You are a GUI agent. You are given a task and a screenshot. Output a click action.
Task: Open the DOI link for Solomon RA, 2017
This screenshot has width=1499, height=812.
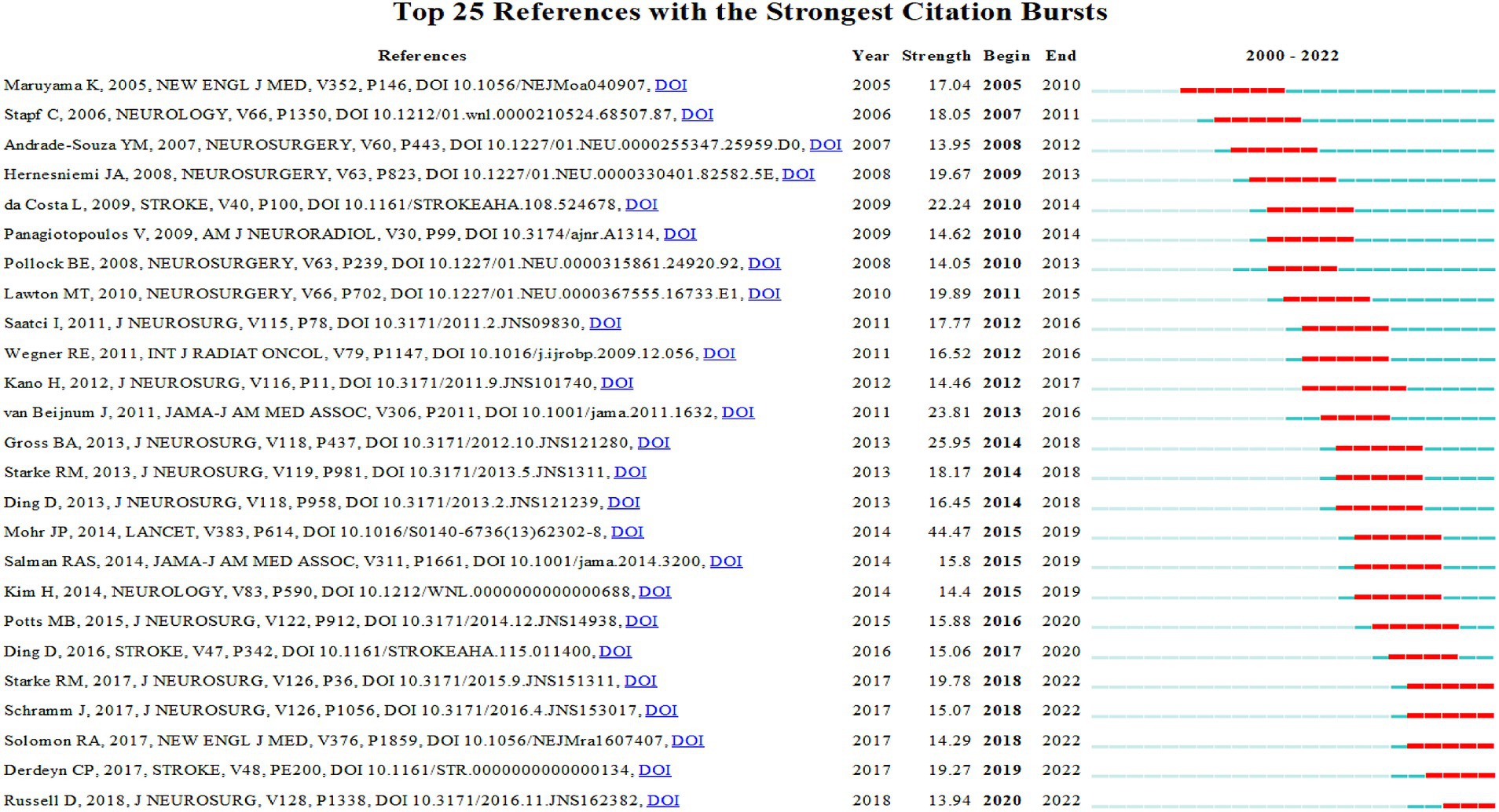(x=688, y=741)
